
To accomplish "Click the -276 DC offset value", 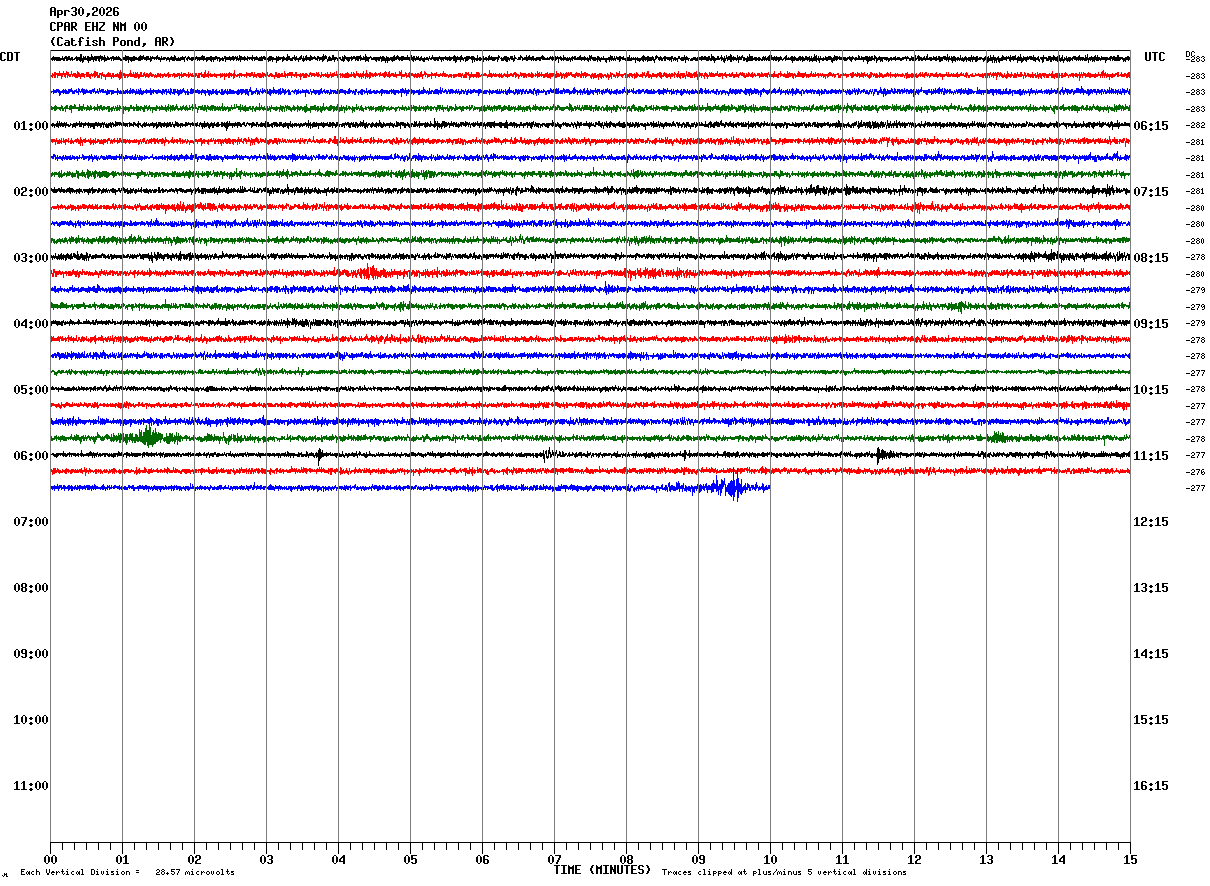I will (x=1195, y=471).
